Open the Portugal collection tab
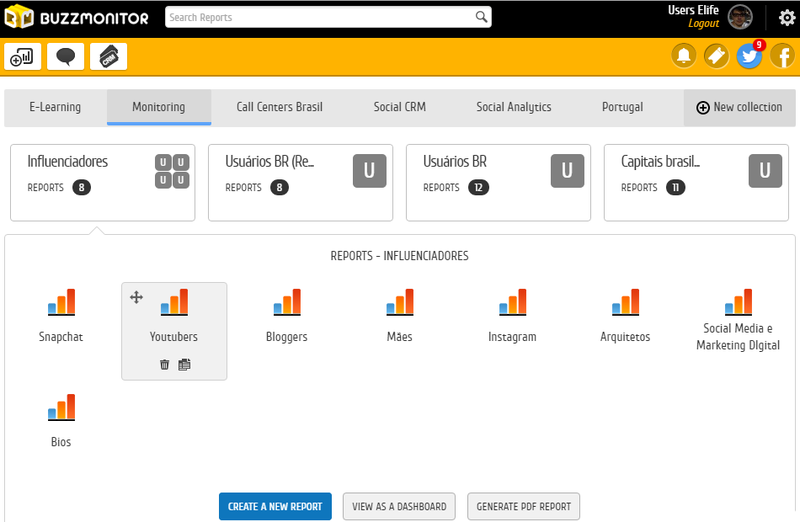Viewport: 800px width, 522px height. click(x=622, y=107)
